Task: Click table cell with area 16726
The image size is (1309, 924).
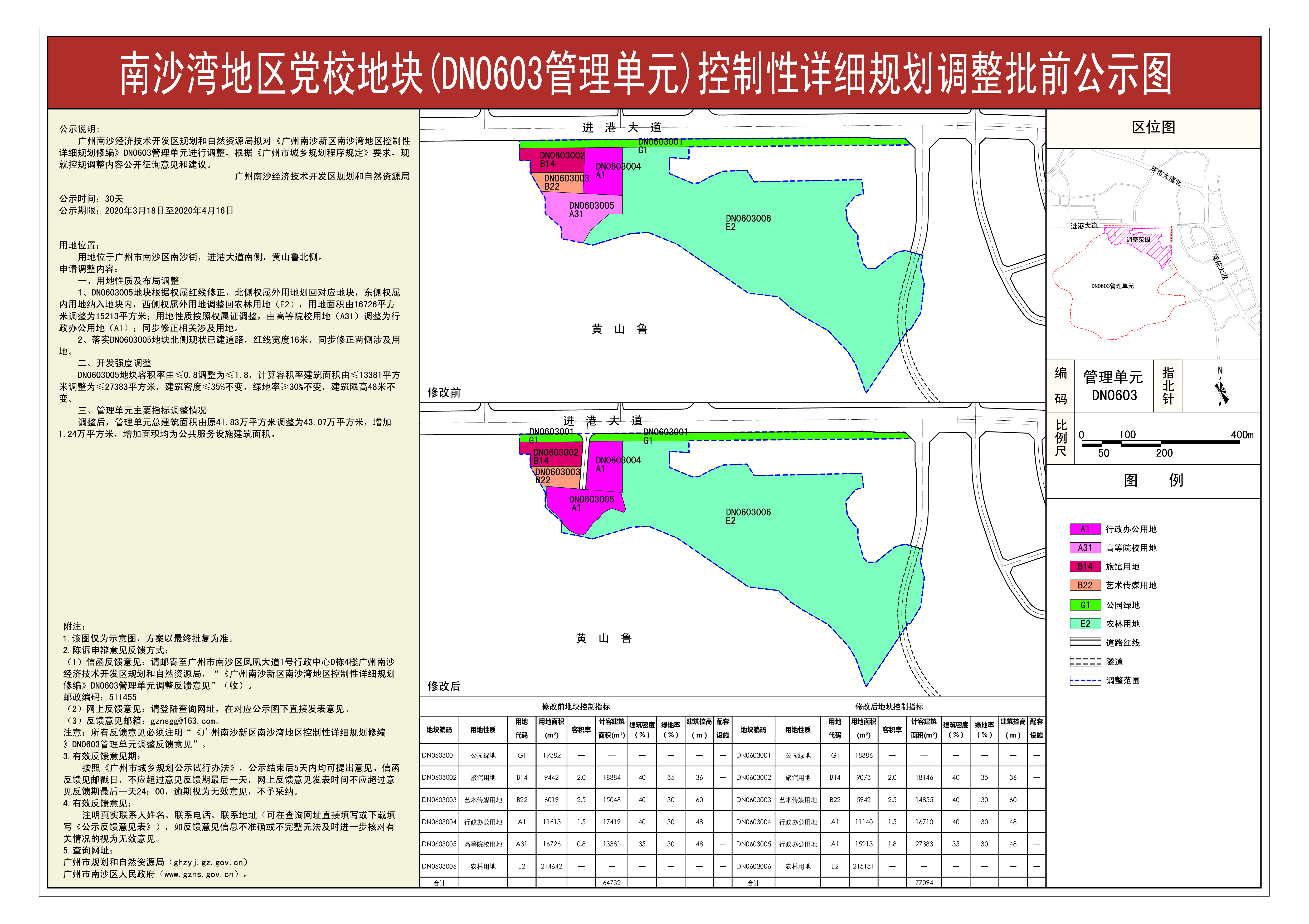Action: point(551,844)
